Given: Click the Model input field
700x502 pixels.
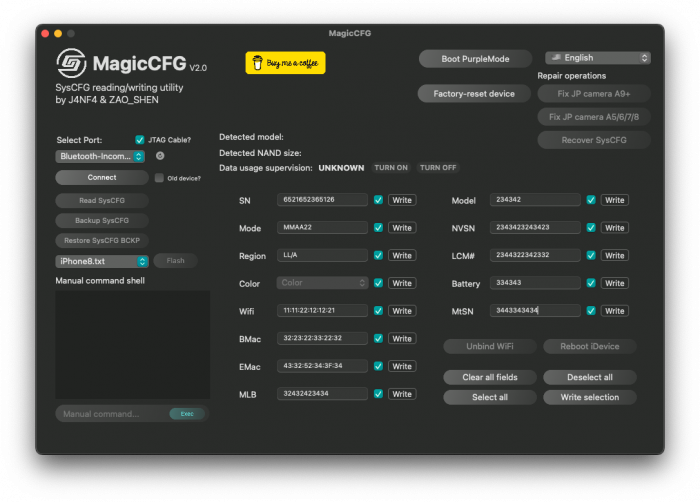Looking at the screenshot, I should (x=535, y=200).
